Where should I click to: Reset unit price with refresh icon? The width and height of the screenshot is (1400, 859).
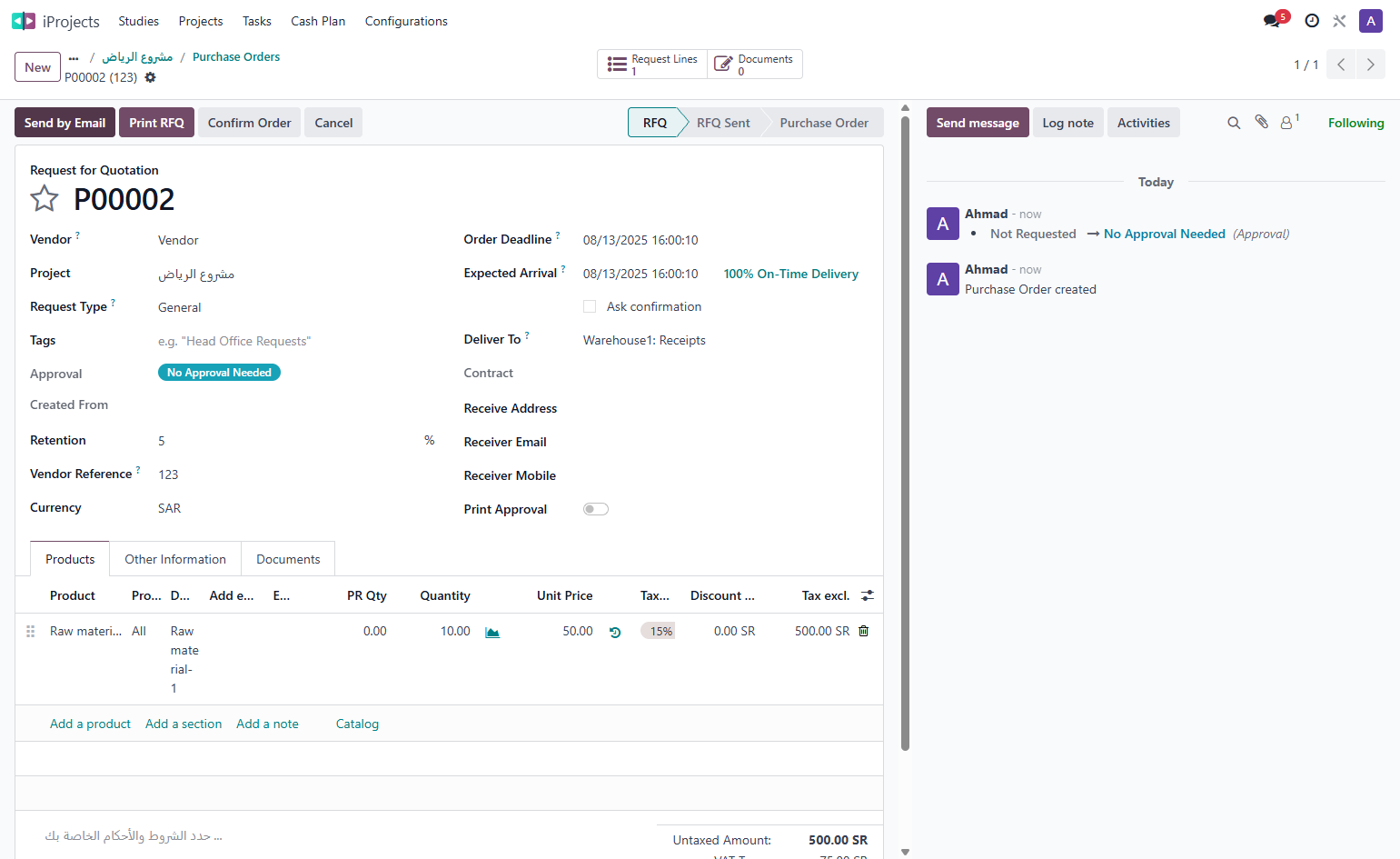(615, 633)
